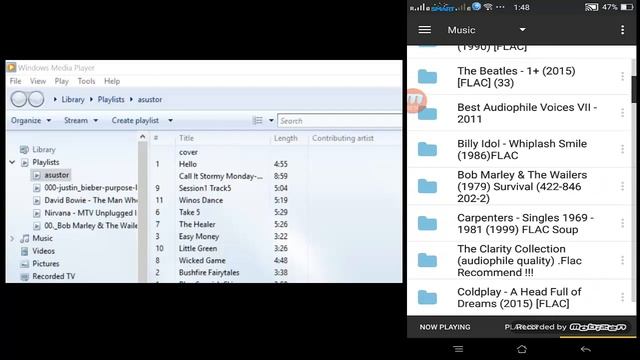This screenshot has width=640, height=360.
Task: Click the phone Music list scrollbar
Action: pos(633,89)
